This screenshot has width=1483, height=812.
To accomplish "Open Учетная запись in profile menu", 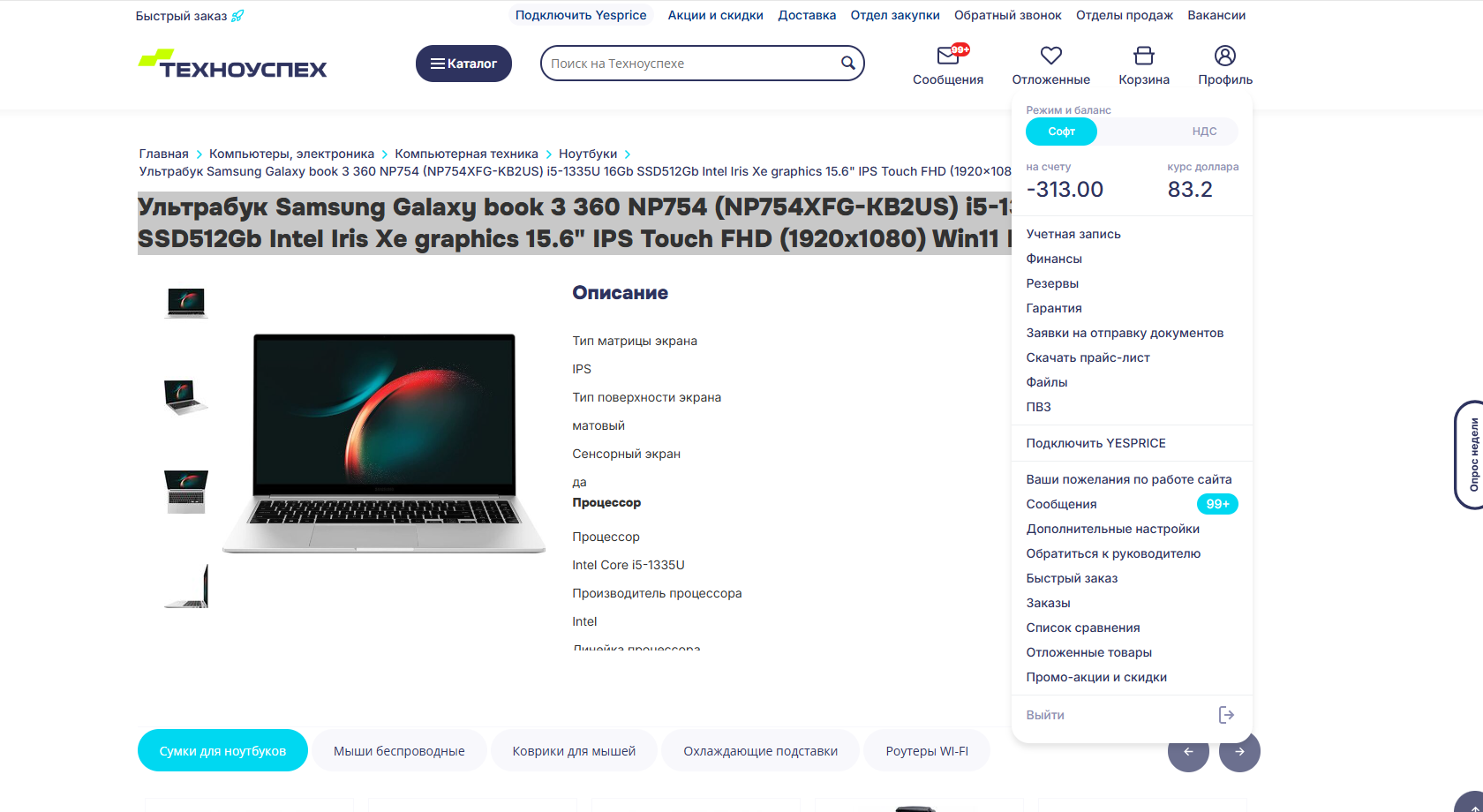I will (1073, 234).
